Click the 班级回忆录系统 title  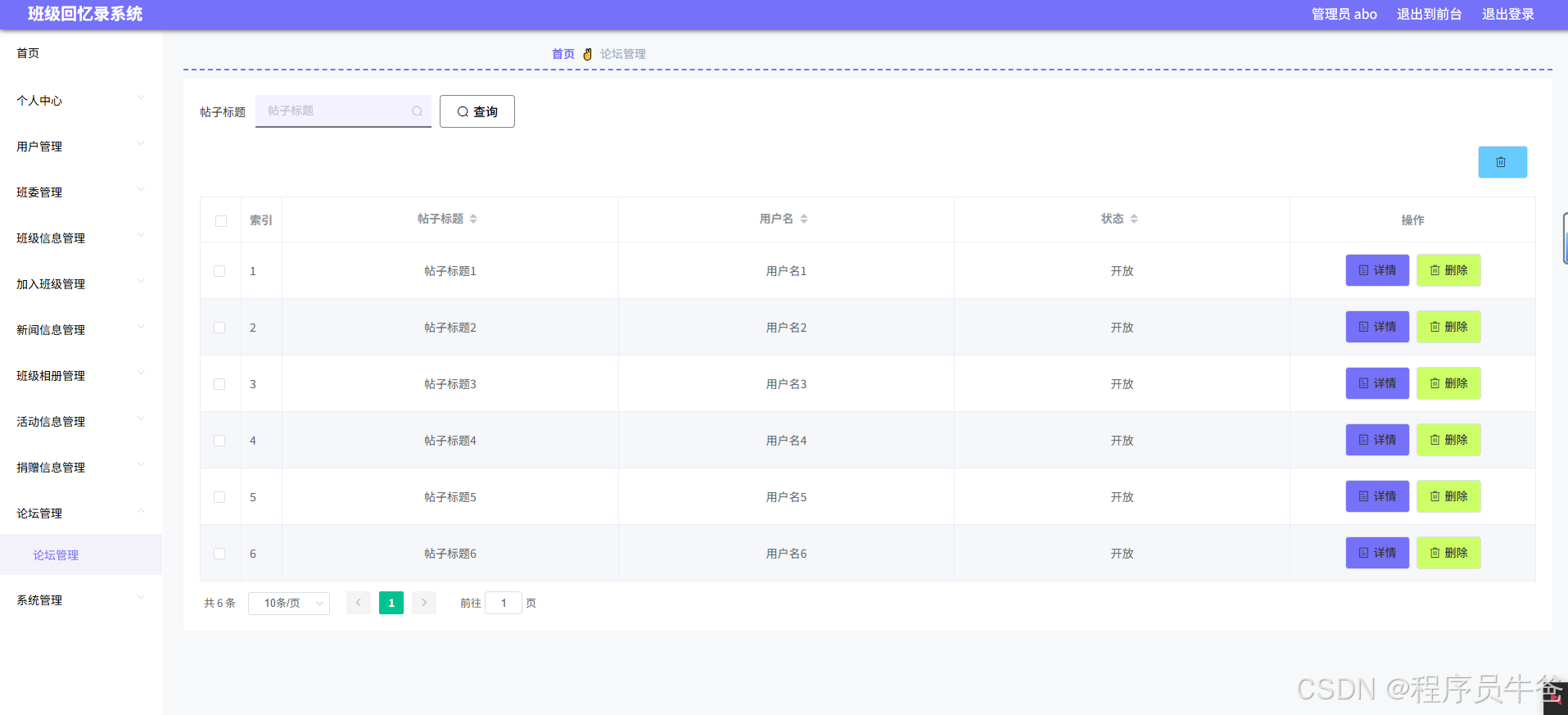click(85, 14)
